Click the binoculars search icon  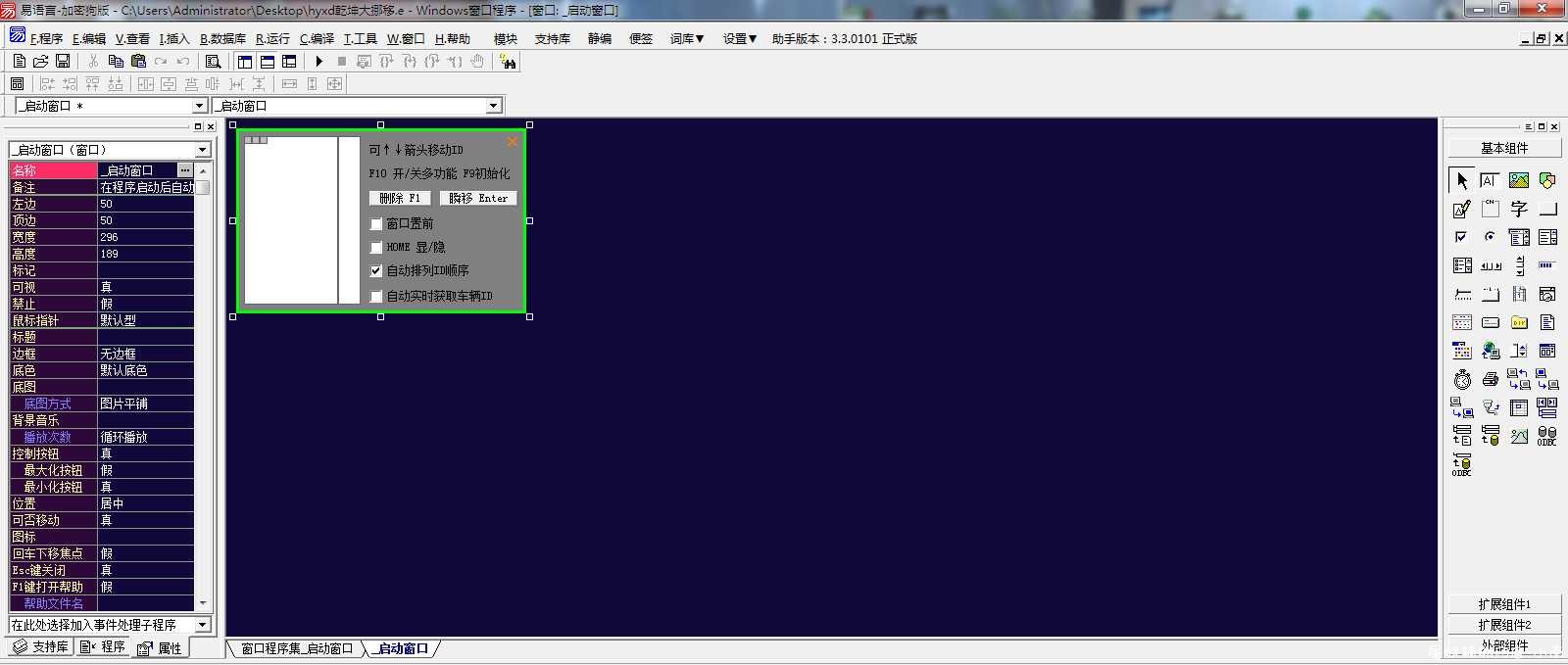click(x=508, y=61)
